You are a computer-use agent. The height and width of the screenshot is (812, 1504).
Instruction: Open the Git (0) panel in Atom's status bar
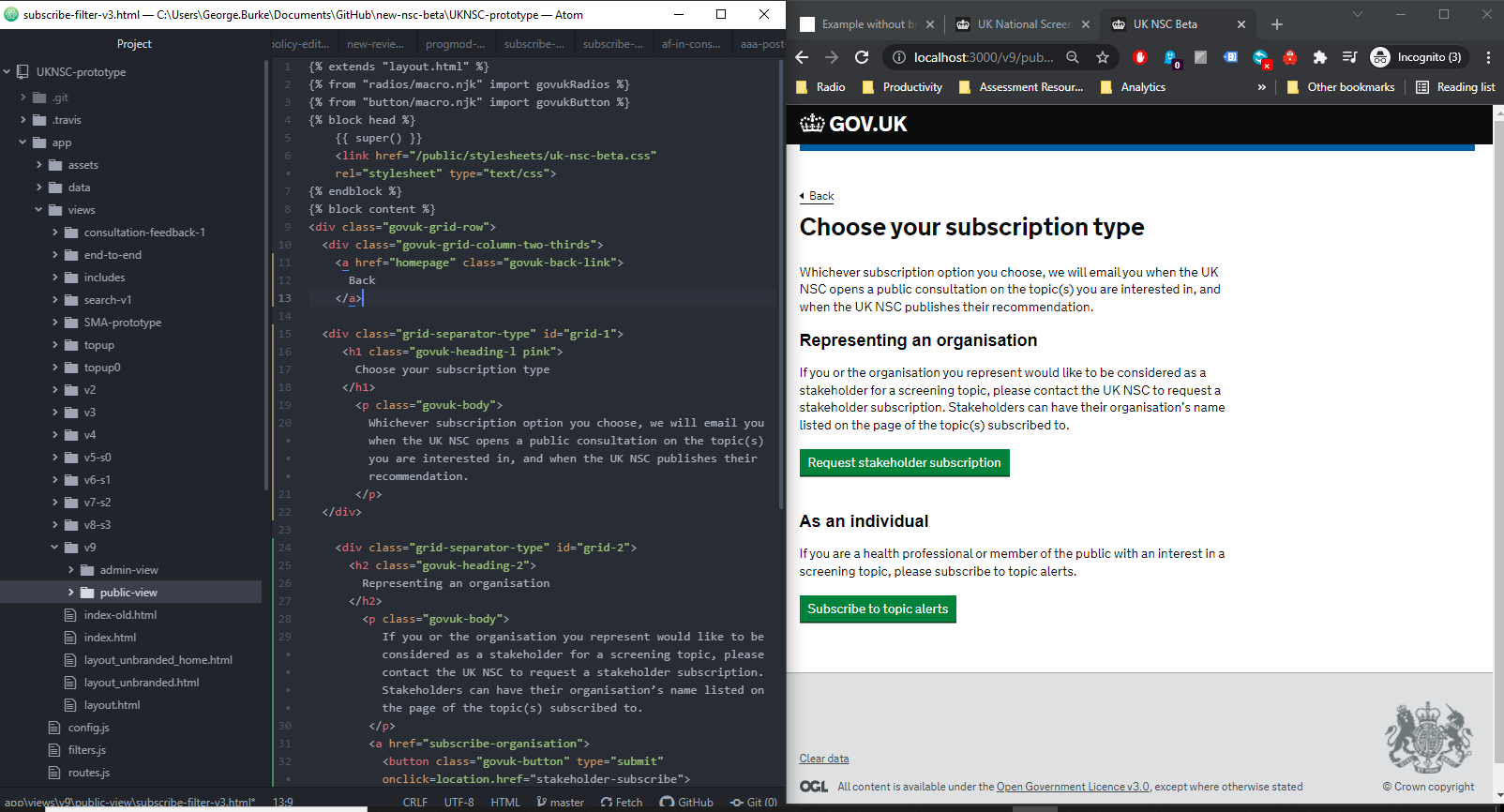click(754, 803)
